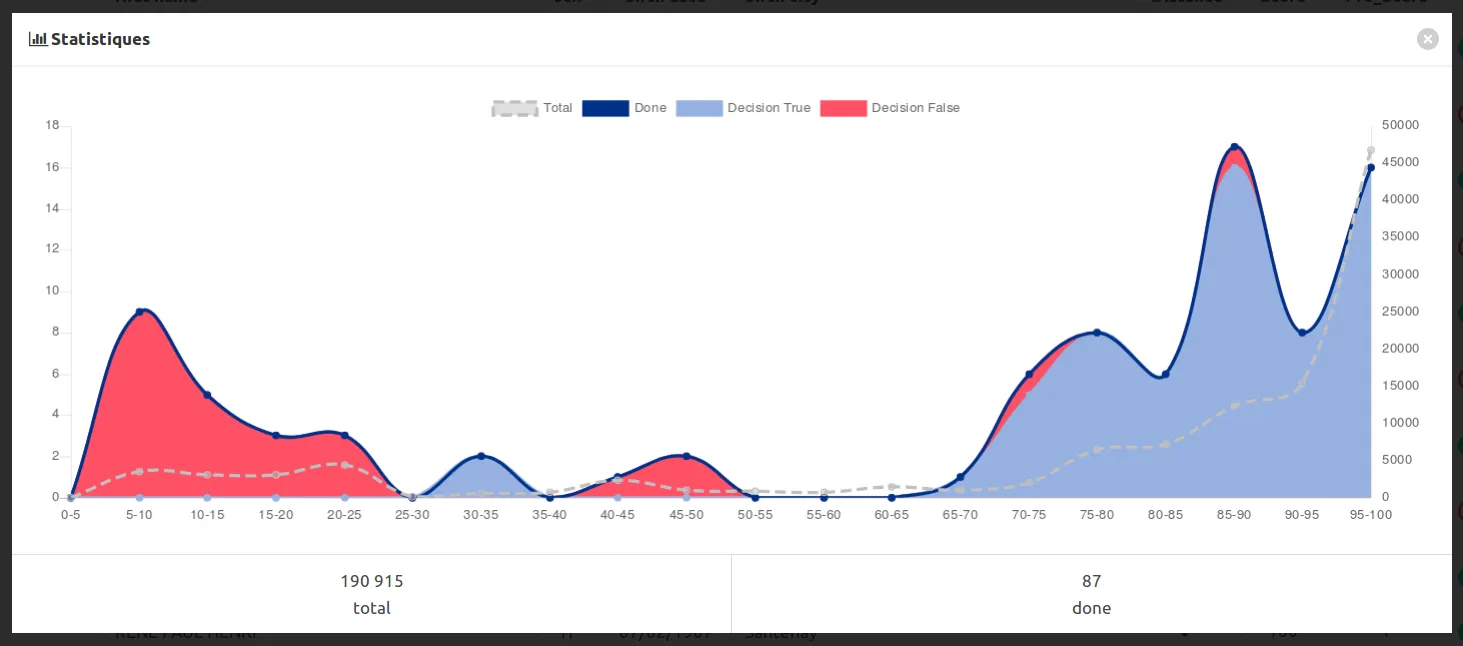Click the 0-5 axis label
Image resolution: width=1463 pixels, height=646 pixels.
70,515
